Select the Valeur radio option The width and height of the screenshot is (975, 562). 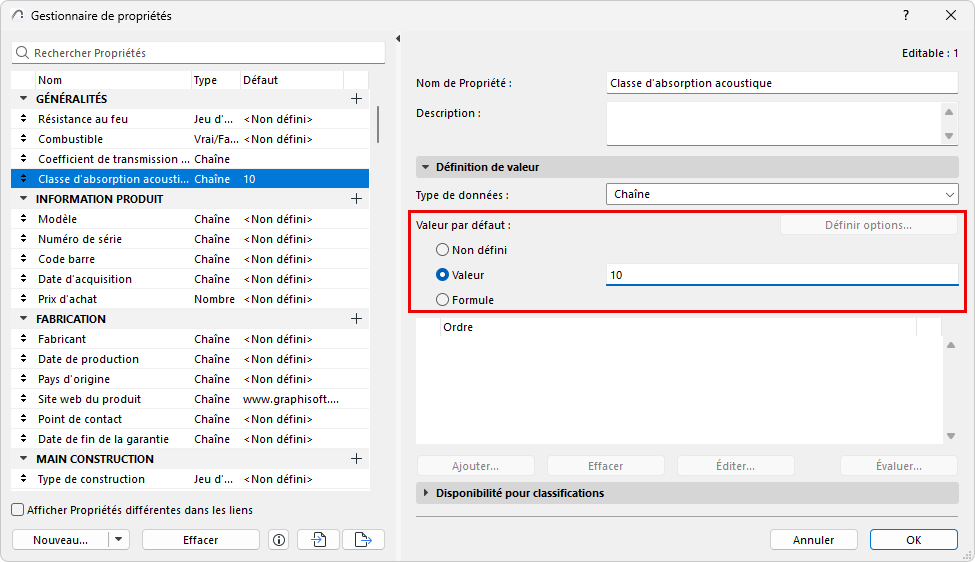[x=442, y=275]
